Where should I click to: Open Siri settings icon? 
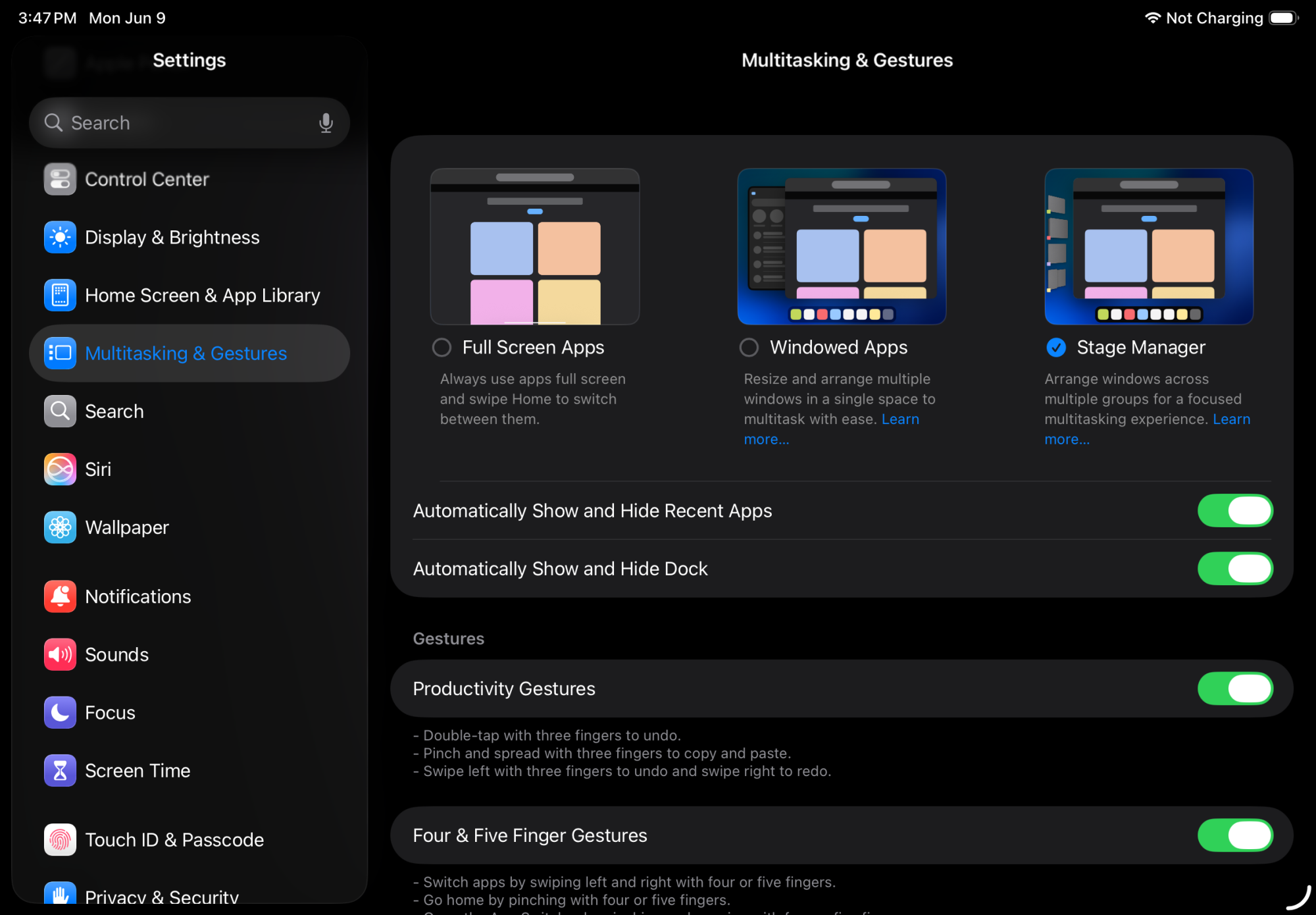point(60,469)
